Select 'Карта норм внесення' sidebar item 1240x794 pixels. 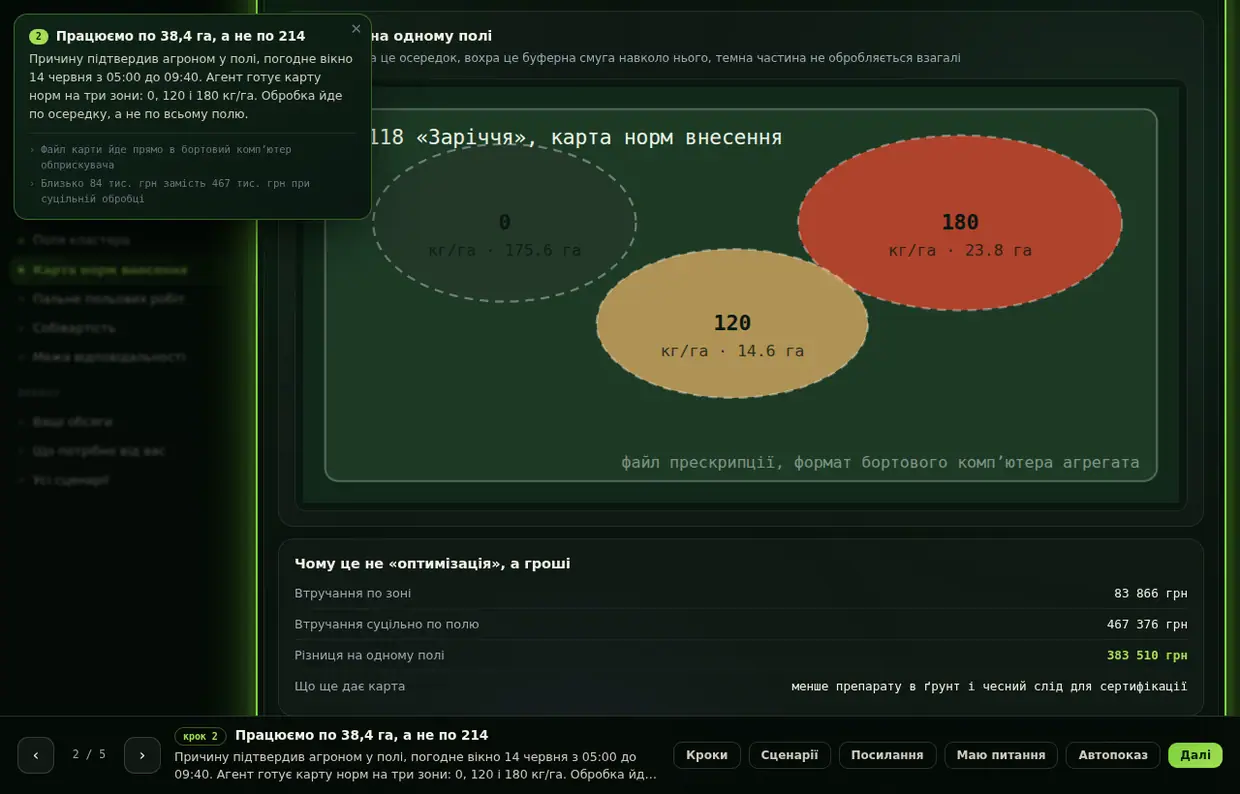click(110, 270)
